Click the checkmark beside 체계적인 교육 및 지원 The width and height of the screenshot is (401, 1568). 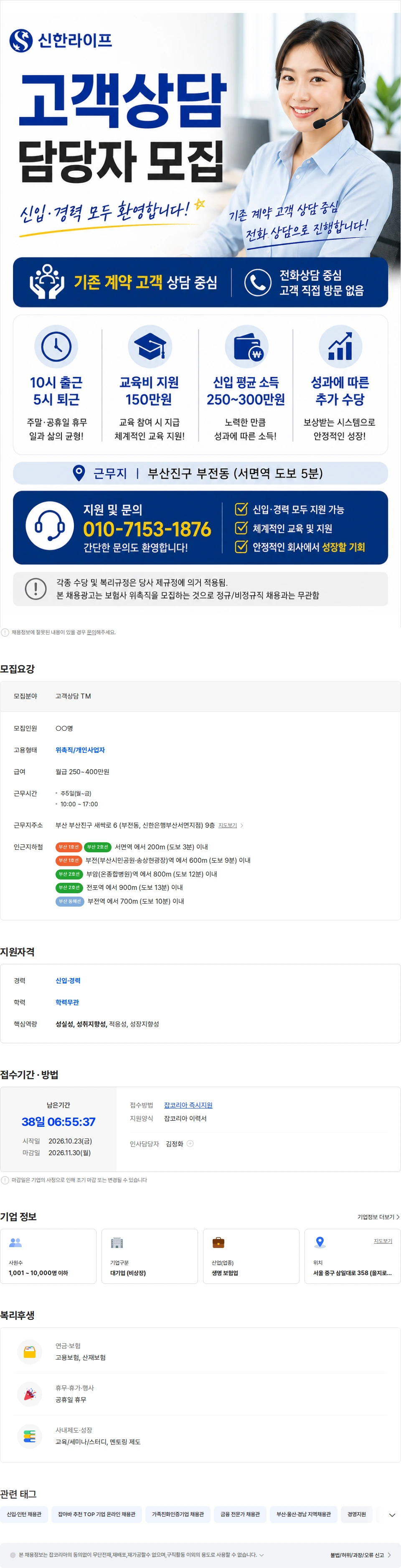click(x=241, y=528)
